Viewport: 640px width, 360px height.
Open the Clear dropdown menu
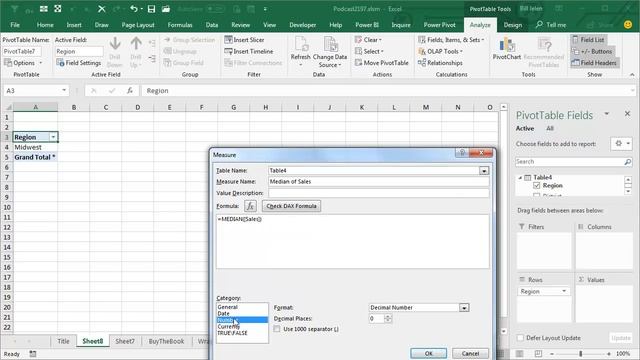point(368,40)
